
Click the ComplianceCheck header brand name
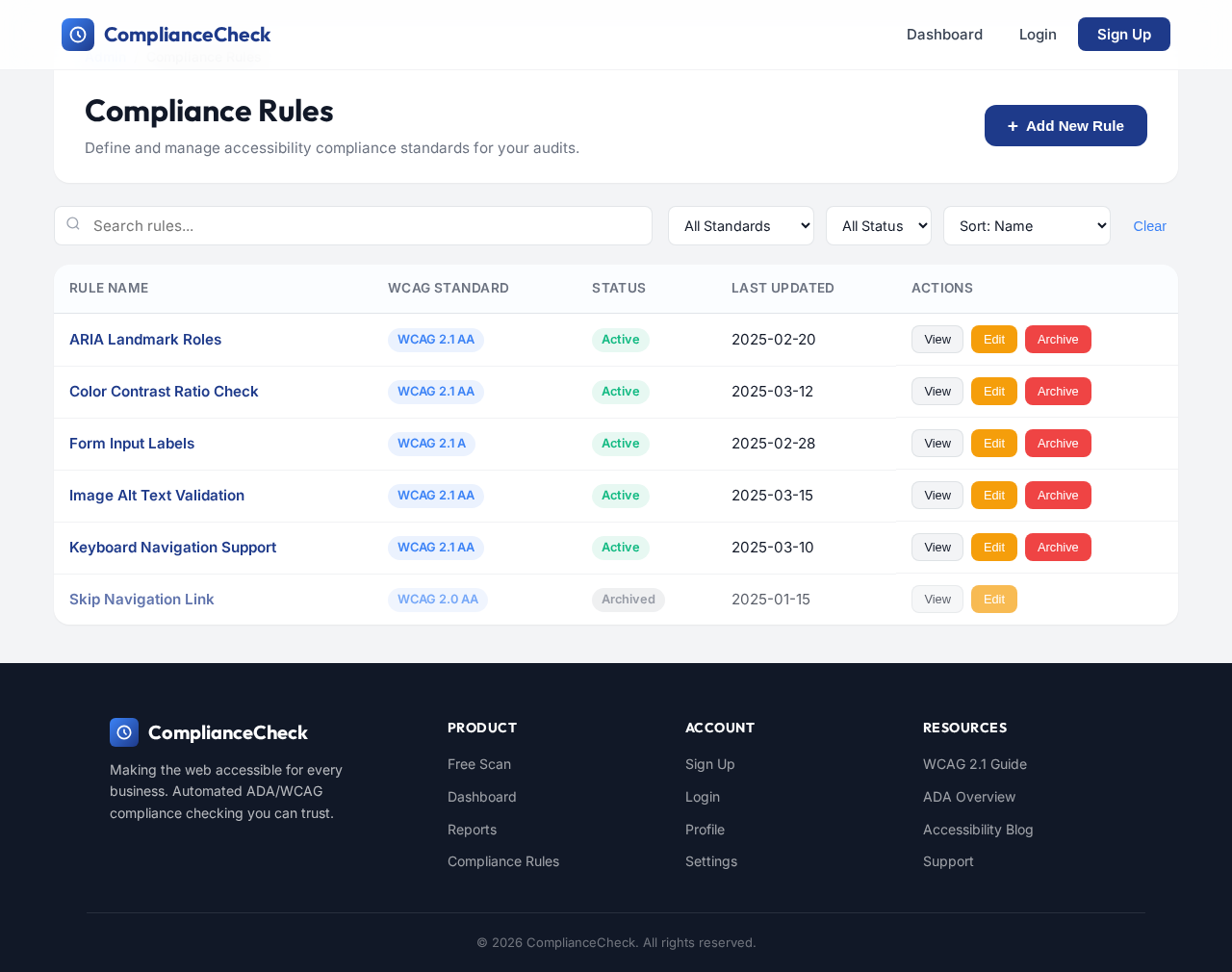pos(188,35)
